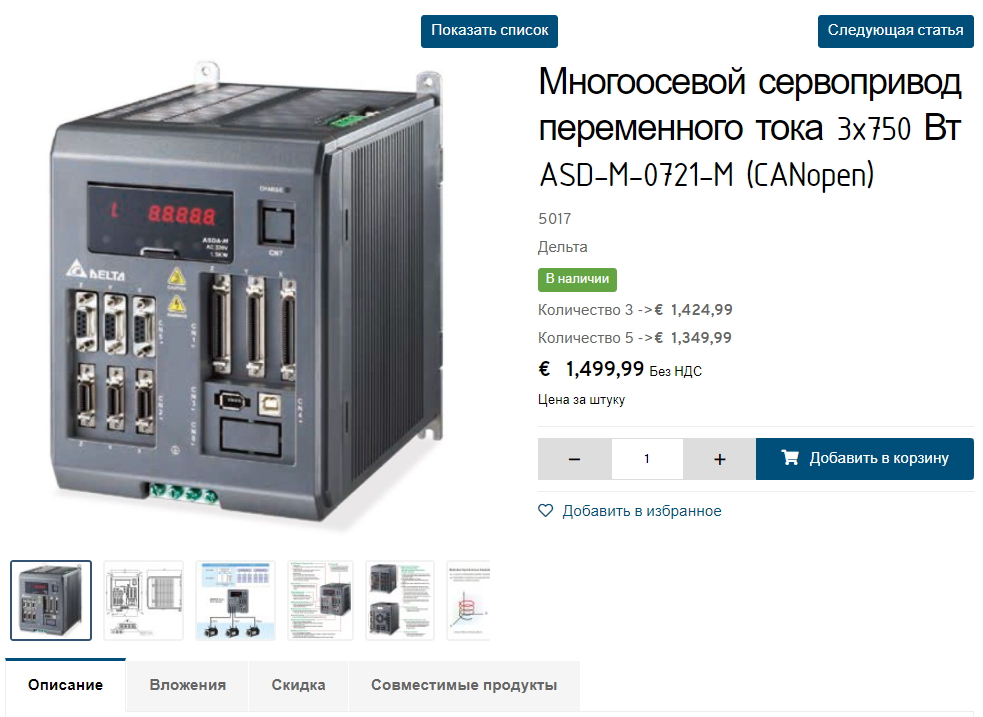Switch to the Вложения tab
The width and height of the screenshot is (983, 717).
(187, 684)
